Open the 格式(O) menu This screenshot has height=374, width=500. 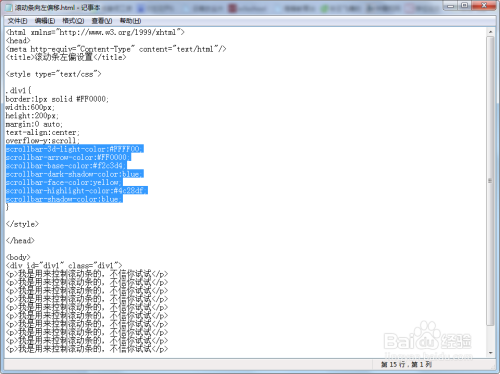click(73, 21)
